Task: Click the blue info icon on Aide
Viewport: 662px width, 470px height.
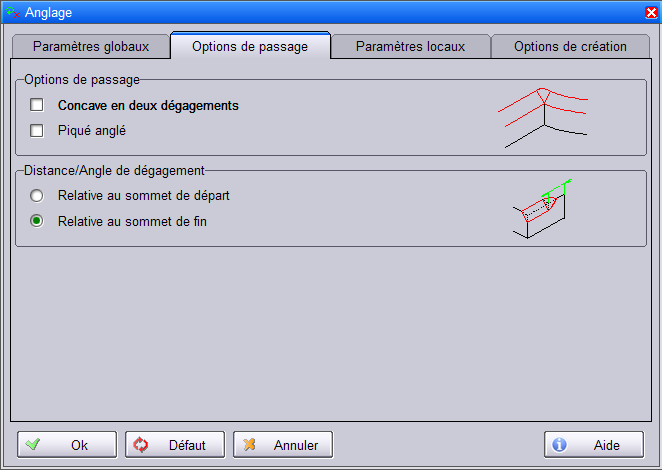Action: 559,445
